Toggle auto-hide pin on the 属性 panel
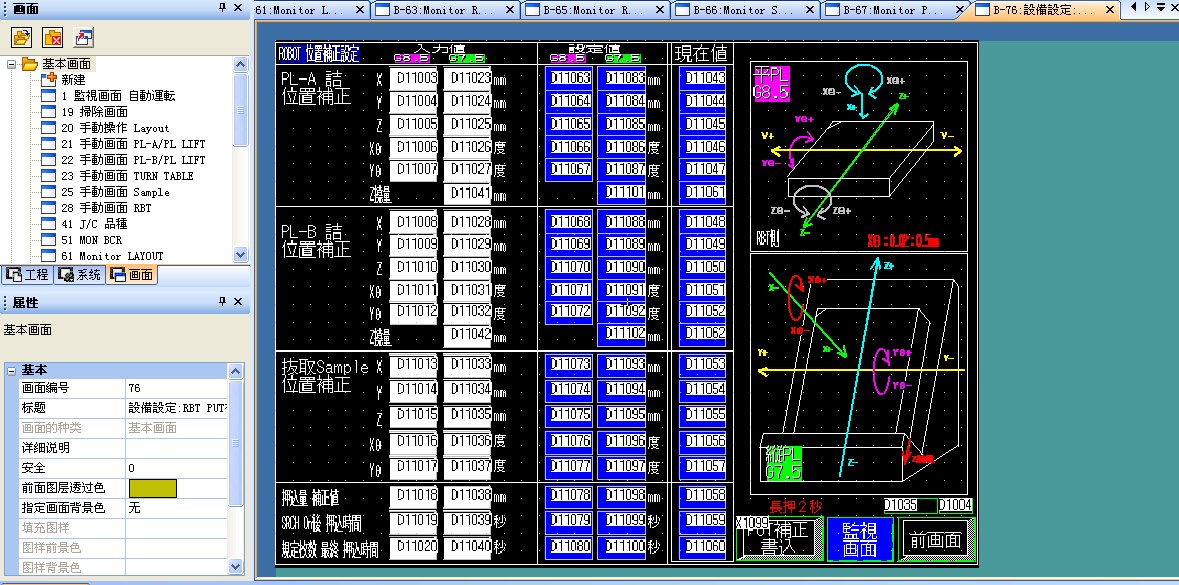Screen dimensions: 1179x585 pos(221,302)
